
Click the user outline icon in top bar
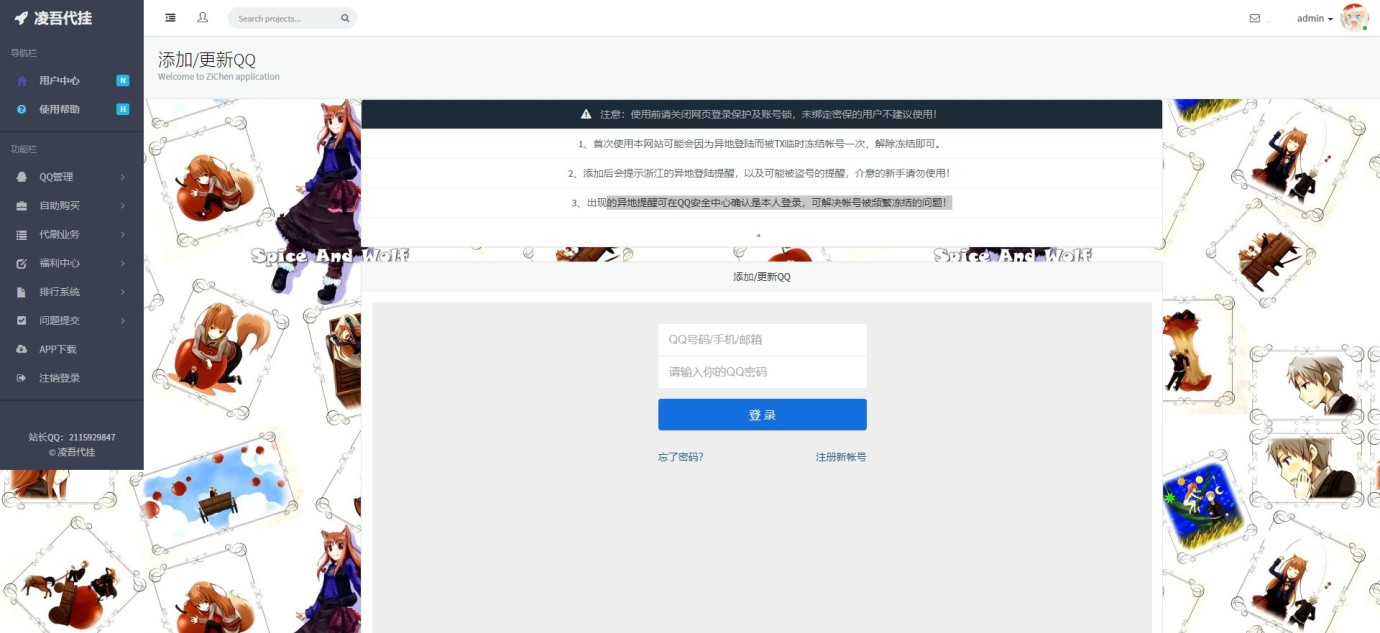point(203,18)
